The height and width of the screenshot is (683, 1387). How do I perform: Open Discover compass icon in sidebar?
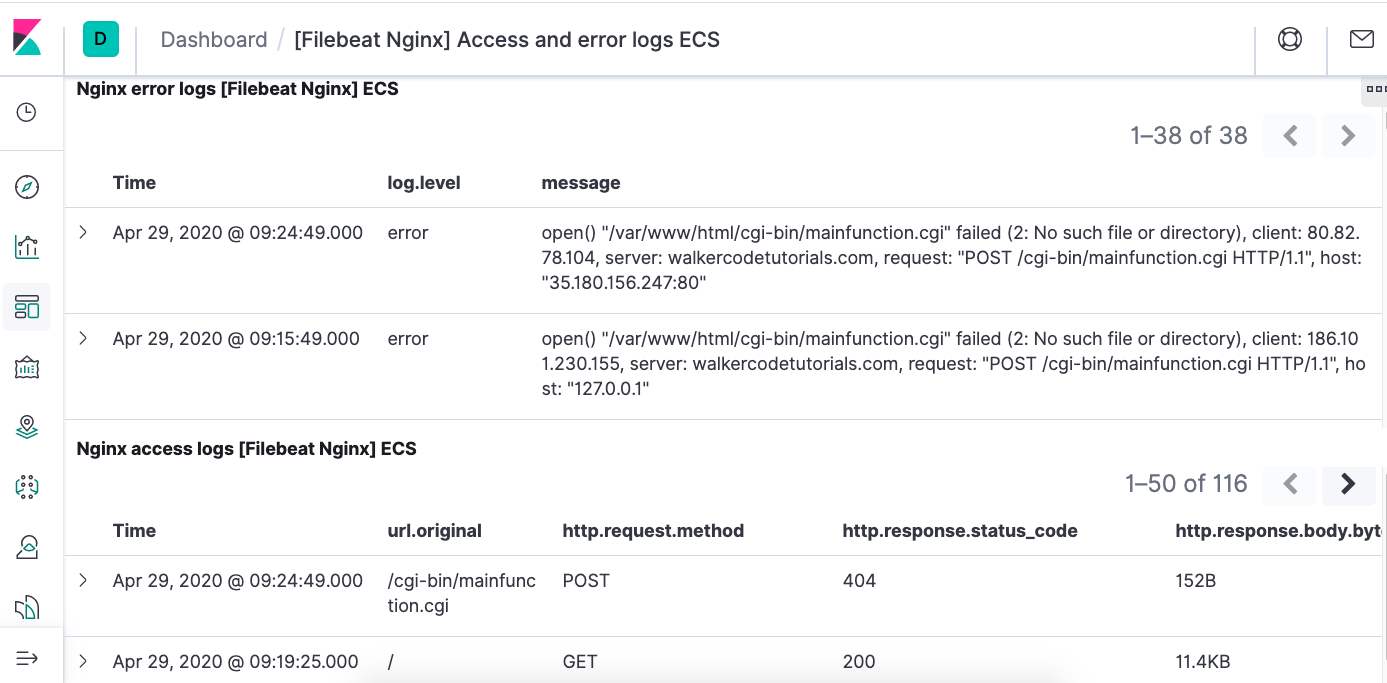27,187
